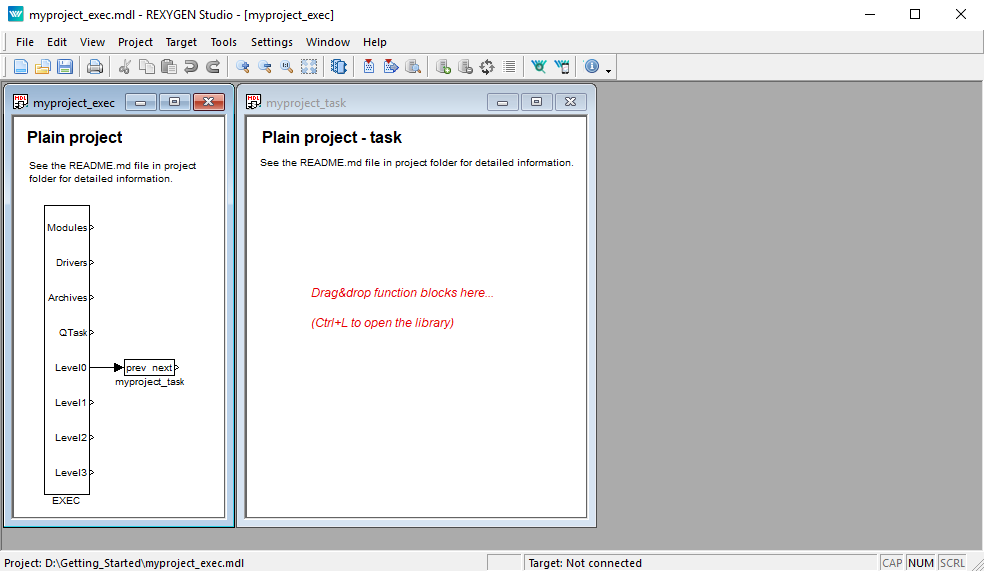Zoom in with the magnifier plus icon
Viewport: 984px width, 571px height.
(242, 67)
